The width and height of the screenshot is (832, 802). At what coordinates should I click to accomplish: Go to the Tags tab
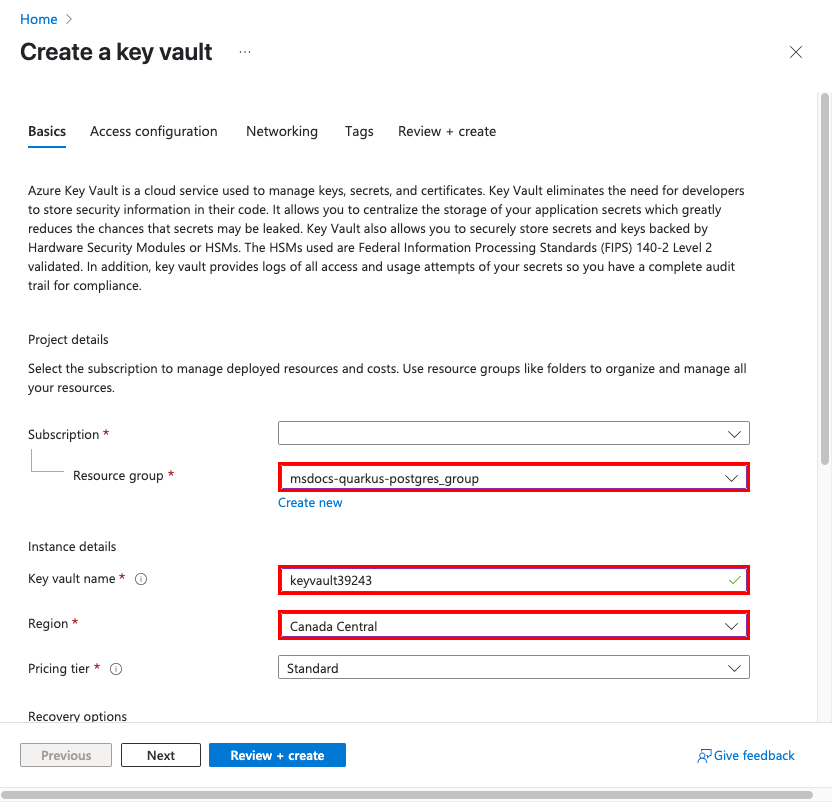pyautogui.click(x=359, y=131)
